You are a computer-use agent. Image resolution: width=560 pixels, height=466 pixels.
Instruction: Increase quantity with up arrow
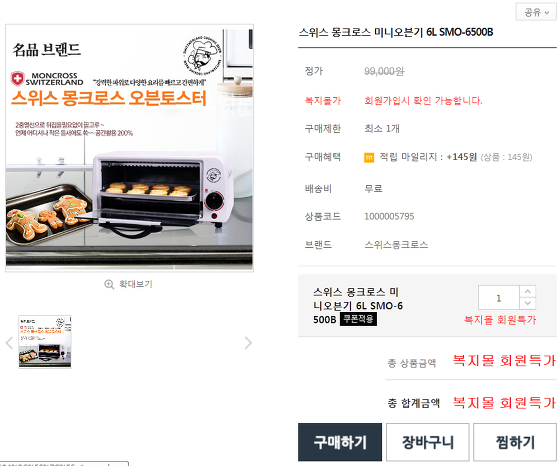[x=528, y=292]
